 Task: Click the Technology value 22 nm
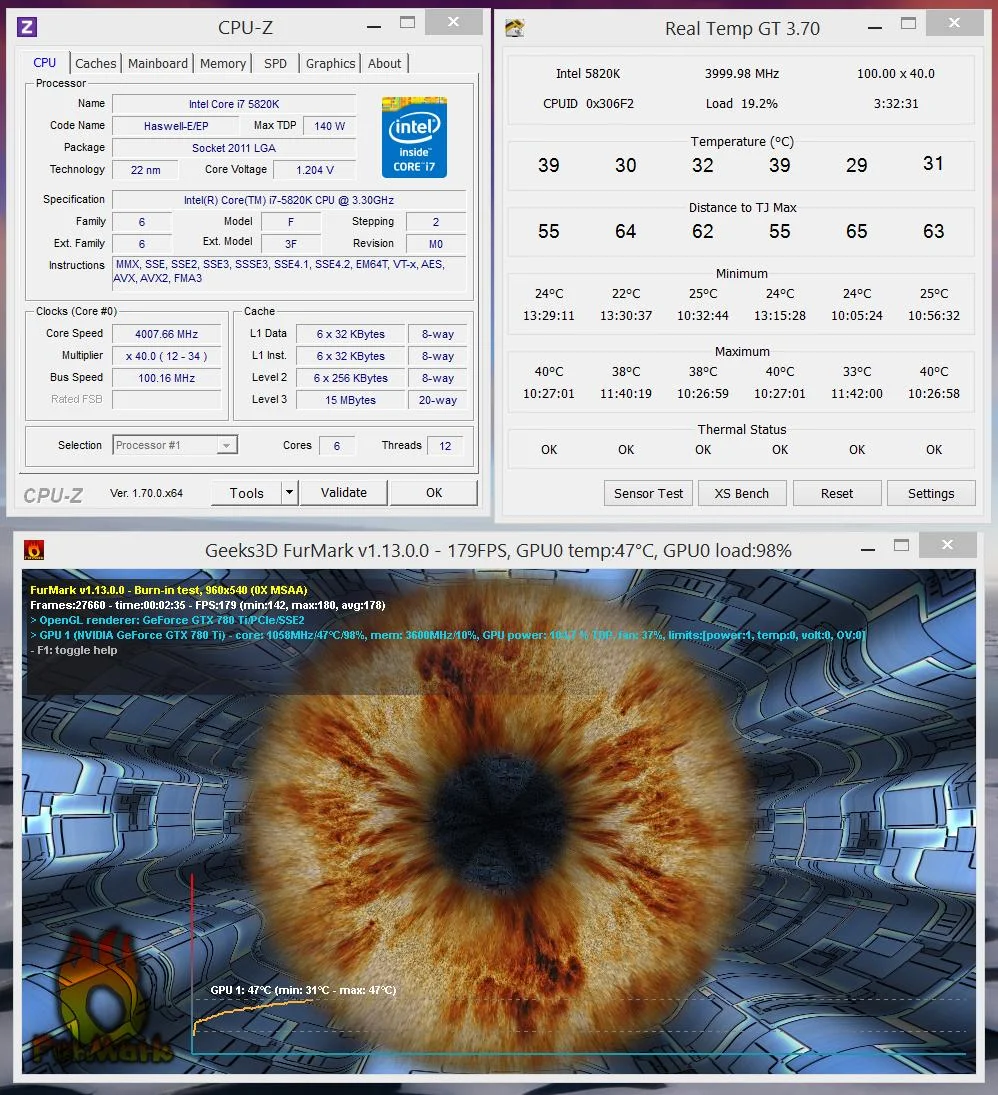tap(145, 170)
